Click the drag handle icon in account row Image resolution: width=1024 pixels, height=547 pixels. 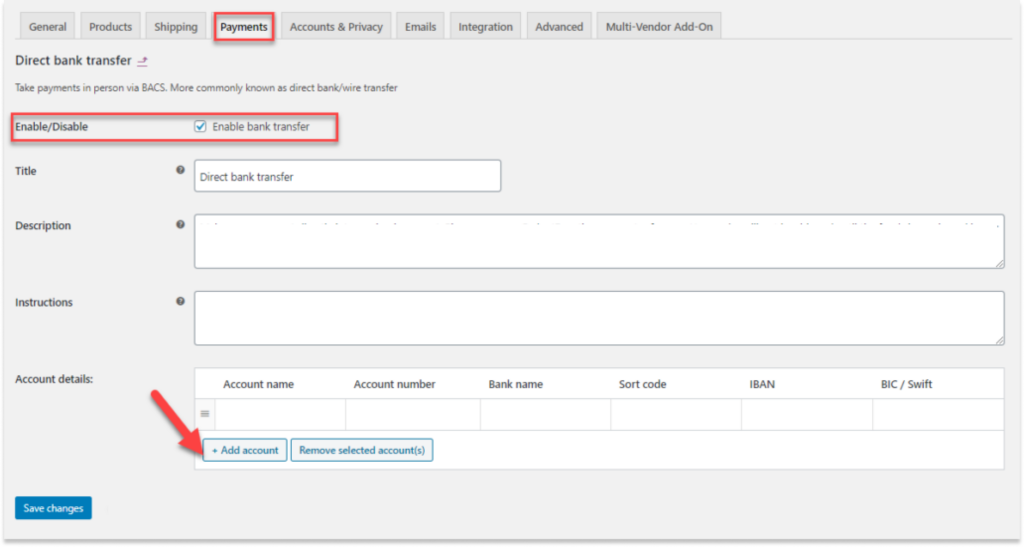[205, 414]
